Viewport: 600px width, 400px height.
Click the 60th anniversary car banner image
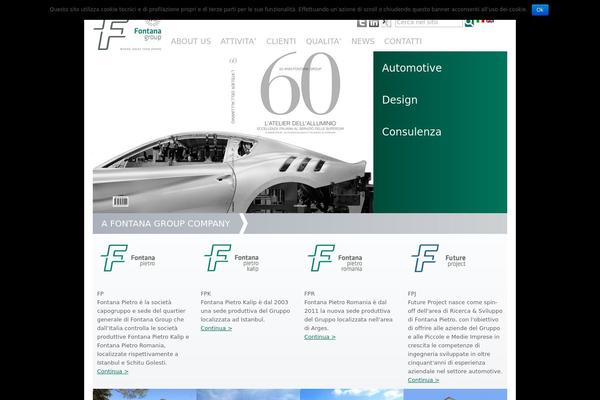point(233,132)
